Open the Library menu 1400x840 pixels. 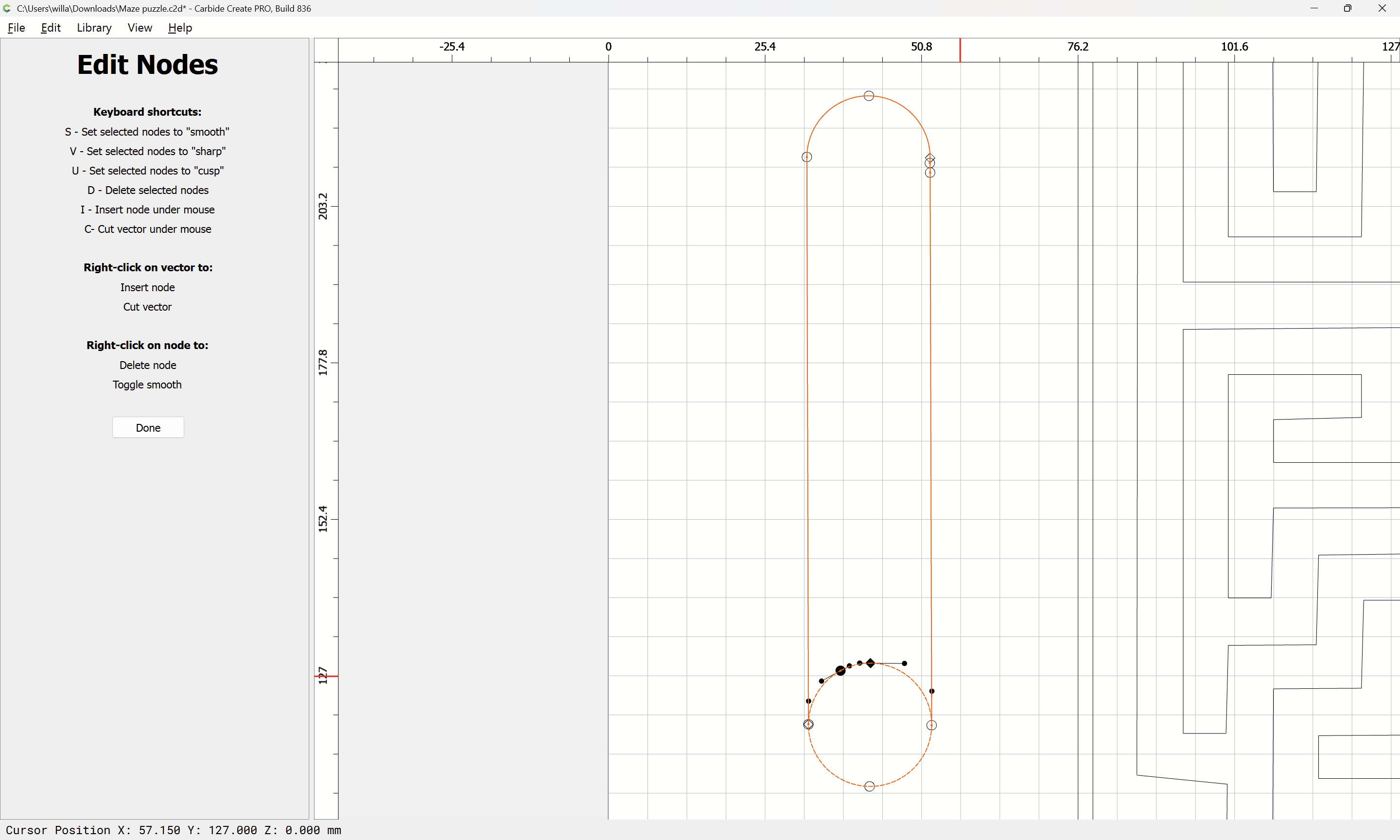[94, 28]
